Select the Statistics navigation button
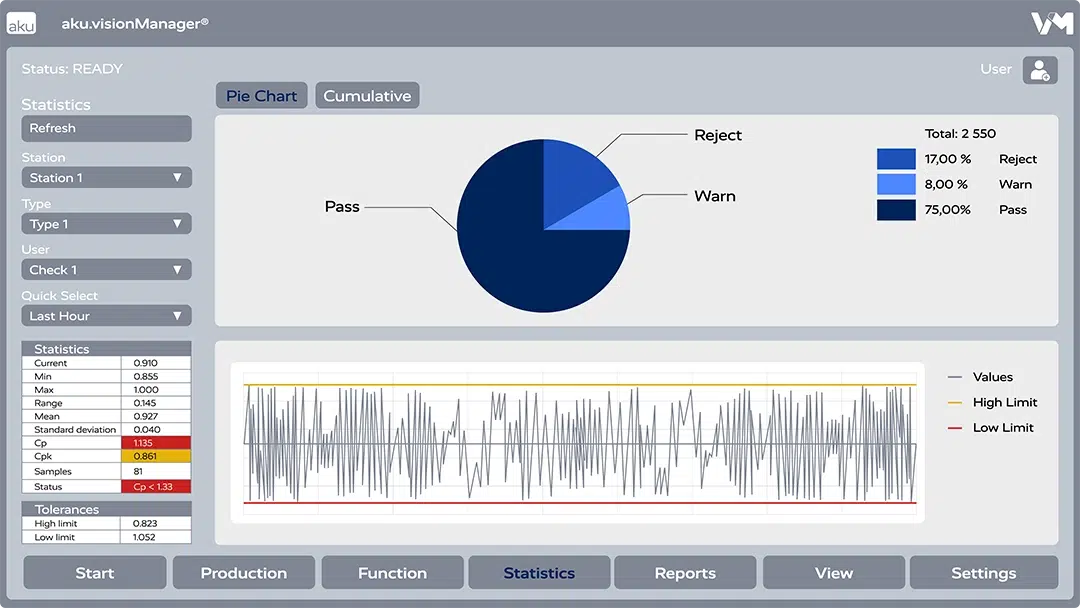The width and height of the screenshot is (1080, 608). [539, 573]
